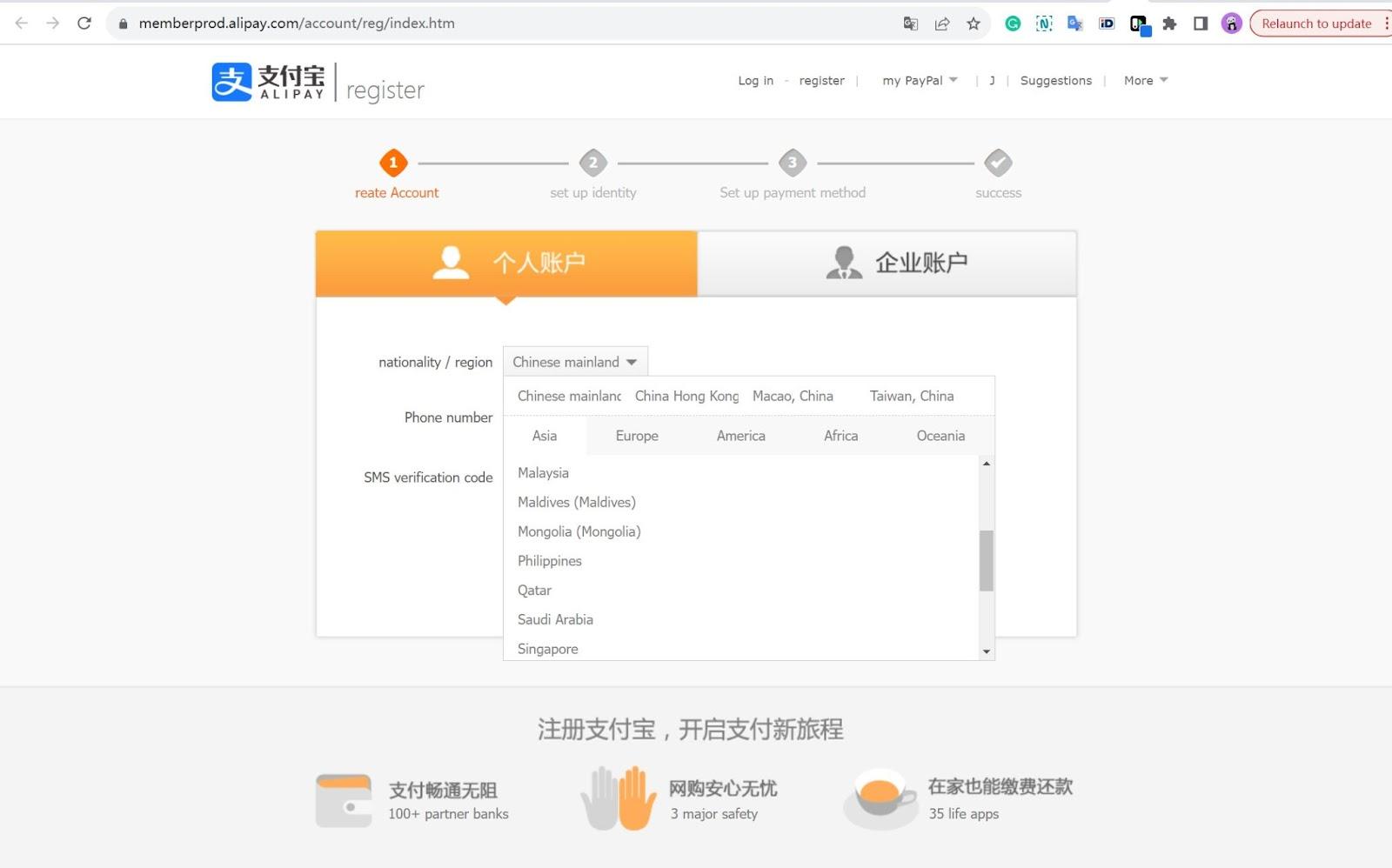This screenshot has width=1392, height=868.
Task: Open the browser Extensions puzzle icon
Action: (x=1169, y=23)
